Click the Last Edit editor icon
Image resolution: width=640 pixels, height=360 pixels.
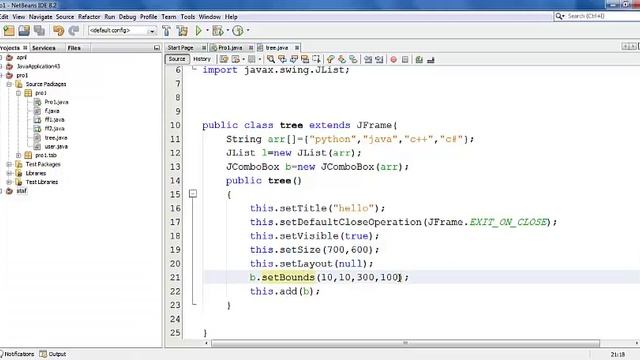click(x=224, y=60)
